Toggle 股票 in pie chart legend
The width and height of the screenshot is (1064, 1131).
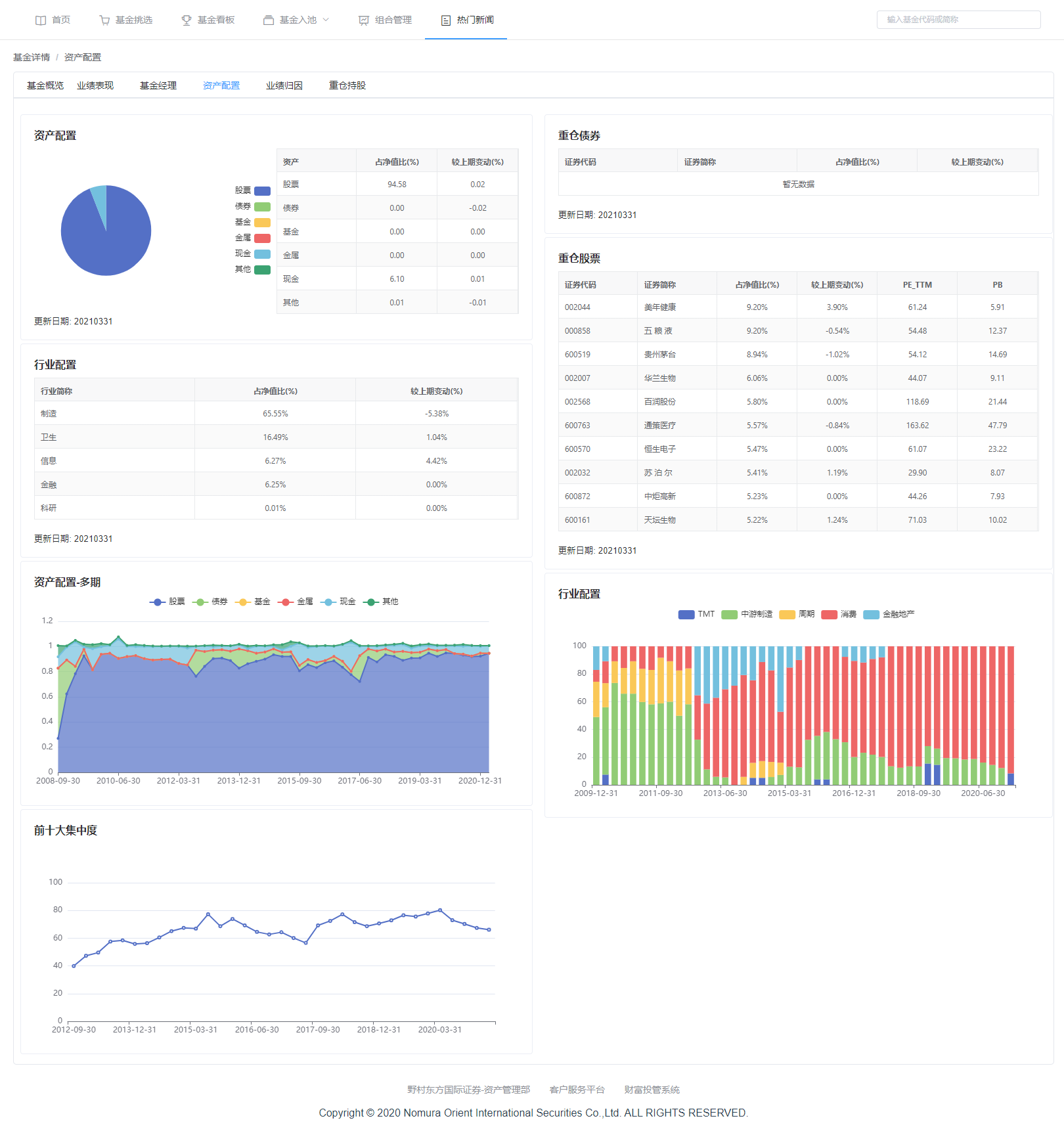253,190
